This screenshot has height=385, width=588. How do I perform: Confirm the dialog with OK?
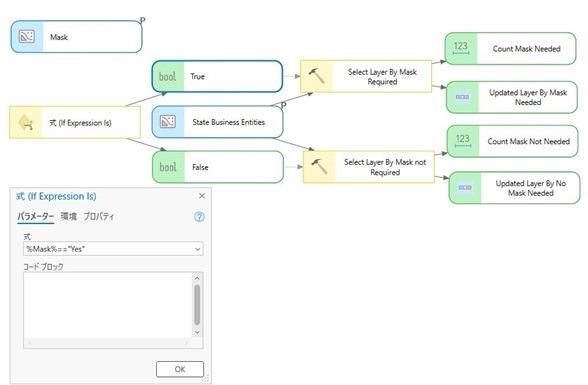pos(180,369)
